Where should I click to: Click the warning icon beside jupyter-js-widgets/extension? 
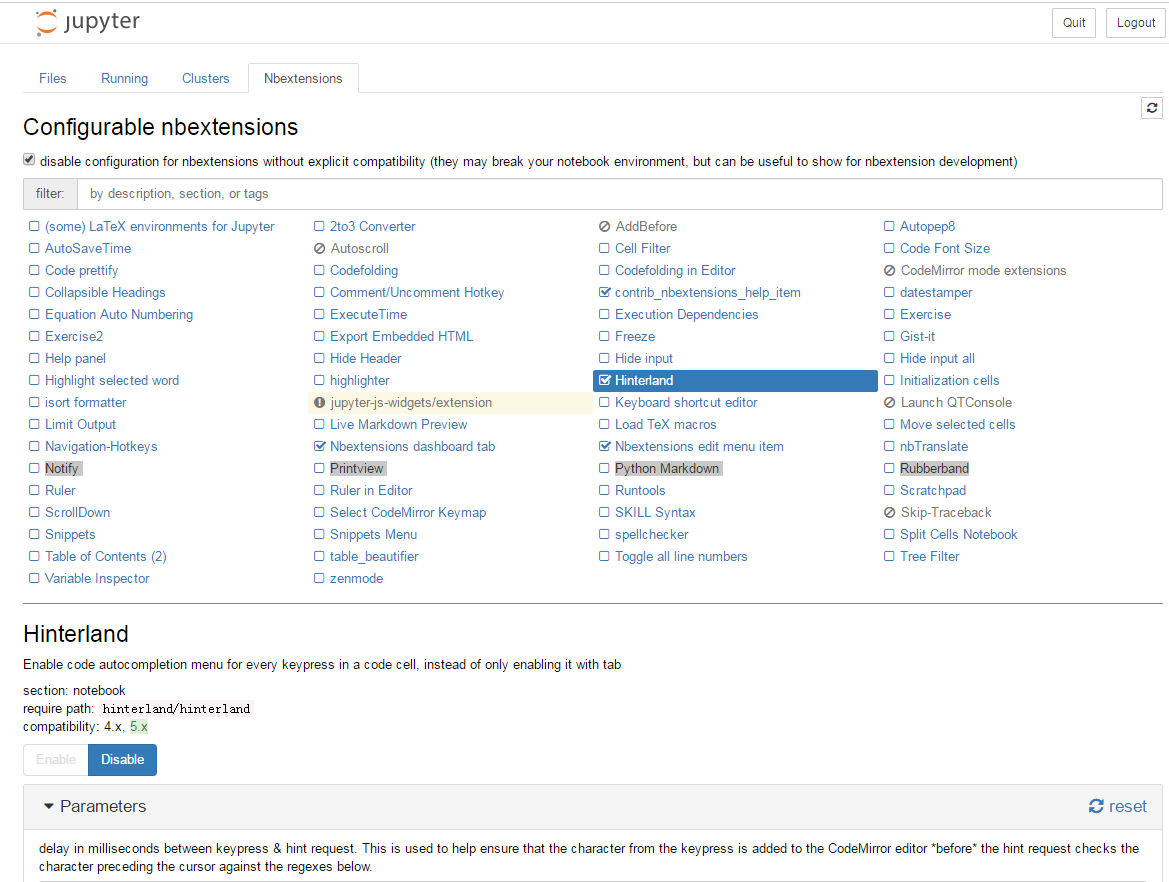320,403
